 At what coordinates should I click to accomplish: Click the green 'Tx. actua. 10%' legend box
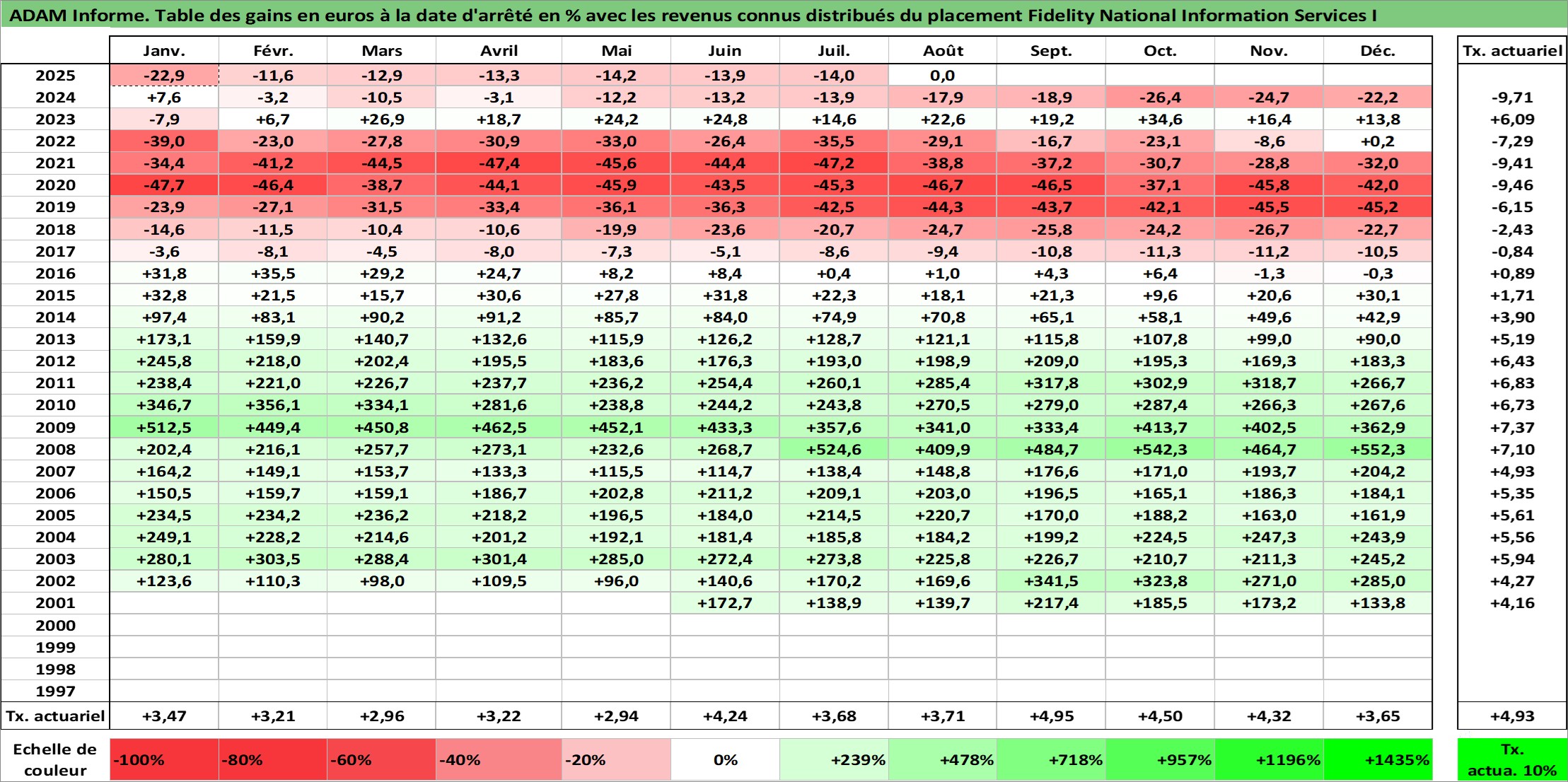[1512, 759]
